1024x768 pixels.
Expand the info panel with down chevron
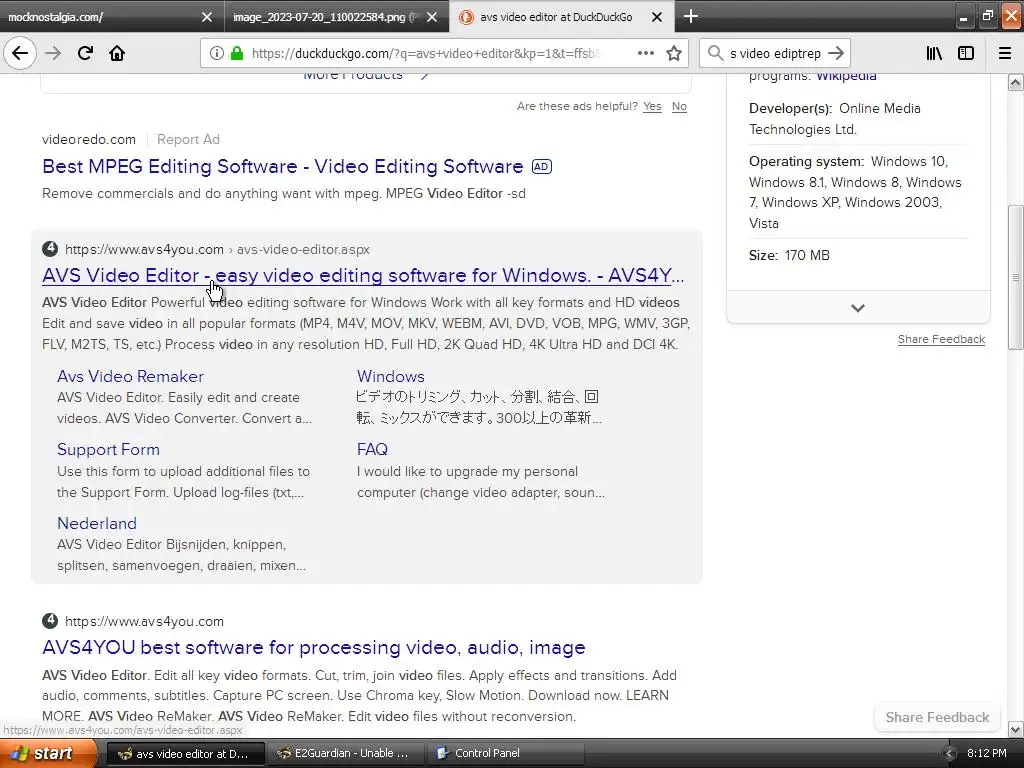click(x=858, y=308)
